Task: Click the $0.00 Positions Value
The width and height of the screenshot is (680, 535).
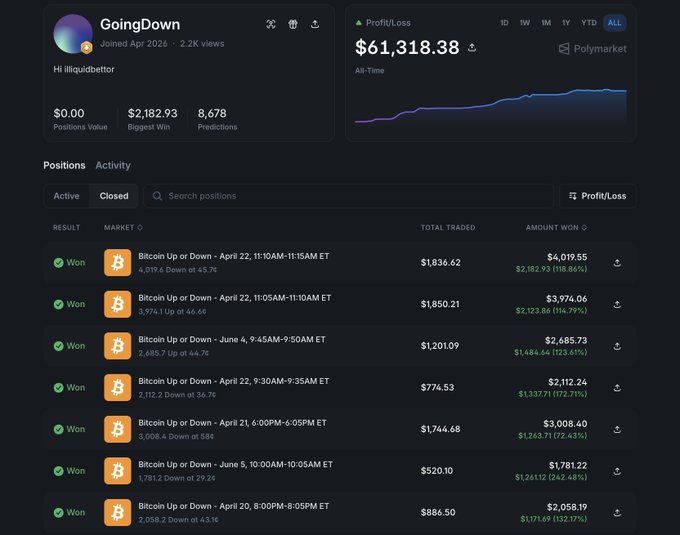Action: [x=69, y=113]
